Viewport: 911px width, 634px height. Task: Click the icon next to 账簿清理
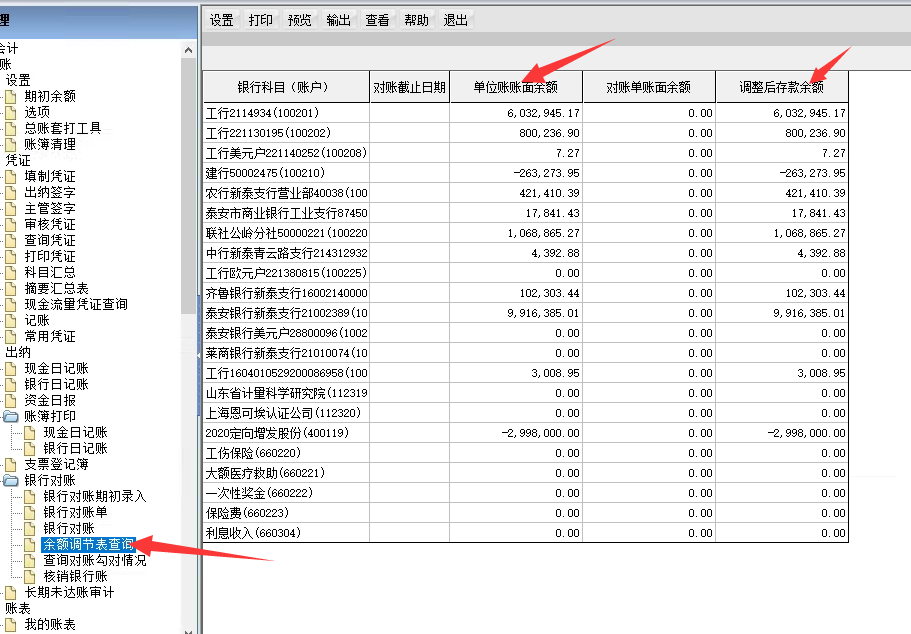[10, 144]
